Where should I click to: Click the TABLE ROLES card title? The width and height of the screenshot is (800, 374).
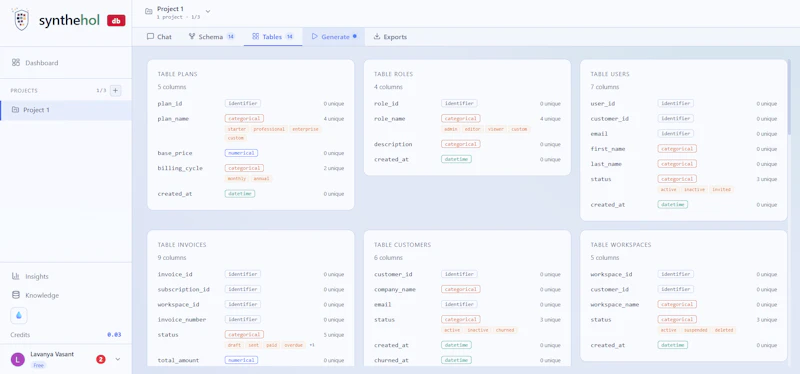(393, 74)
